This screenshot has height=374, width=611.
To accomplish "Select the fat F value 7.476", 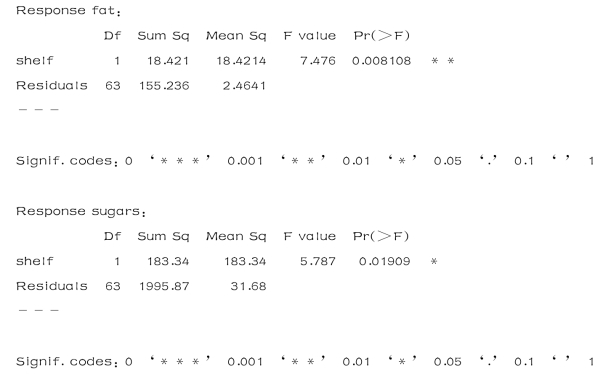I will pyautogui.click(x=318, y=61).
